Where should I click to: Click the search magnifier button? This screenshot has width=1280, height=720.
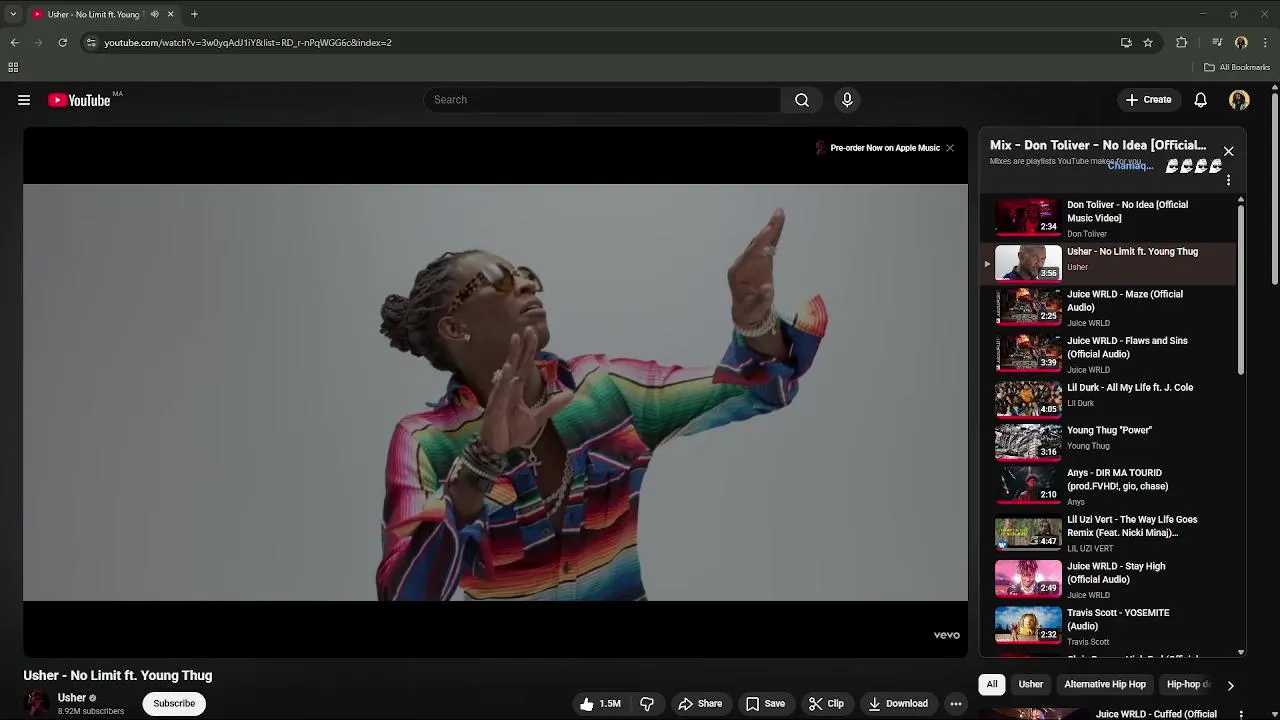click(802, 100)
